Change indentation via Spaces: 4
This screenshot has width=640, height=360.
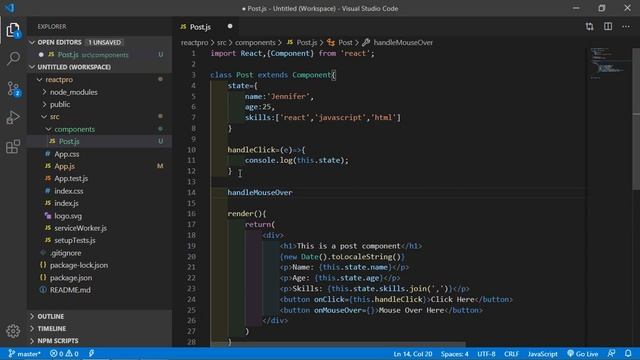pos(454,354)
